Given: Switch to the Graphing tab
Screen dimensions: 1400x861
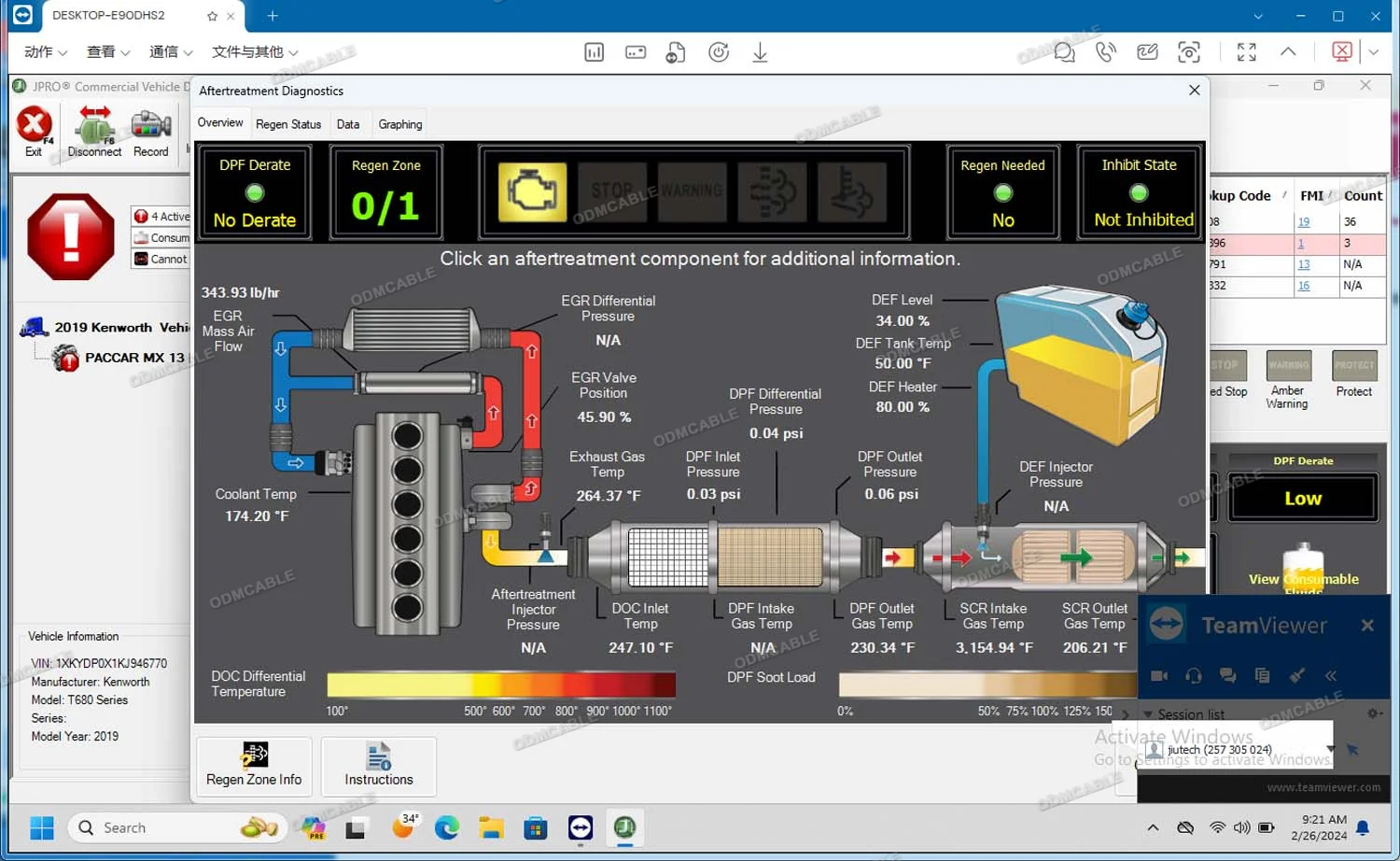Looking at the screenshot, I should click(400, 124).
